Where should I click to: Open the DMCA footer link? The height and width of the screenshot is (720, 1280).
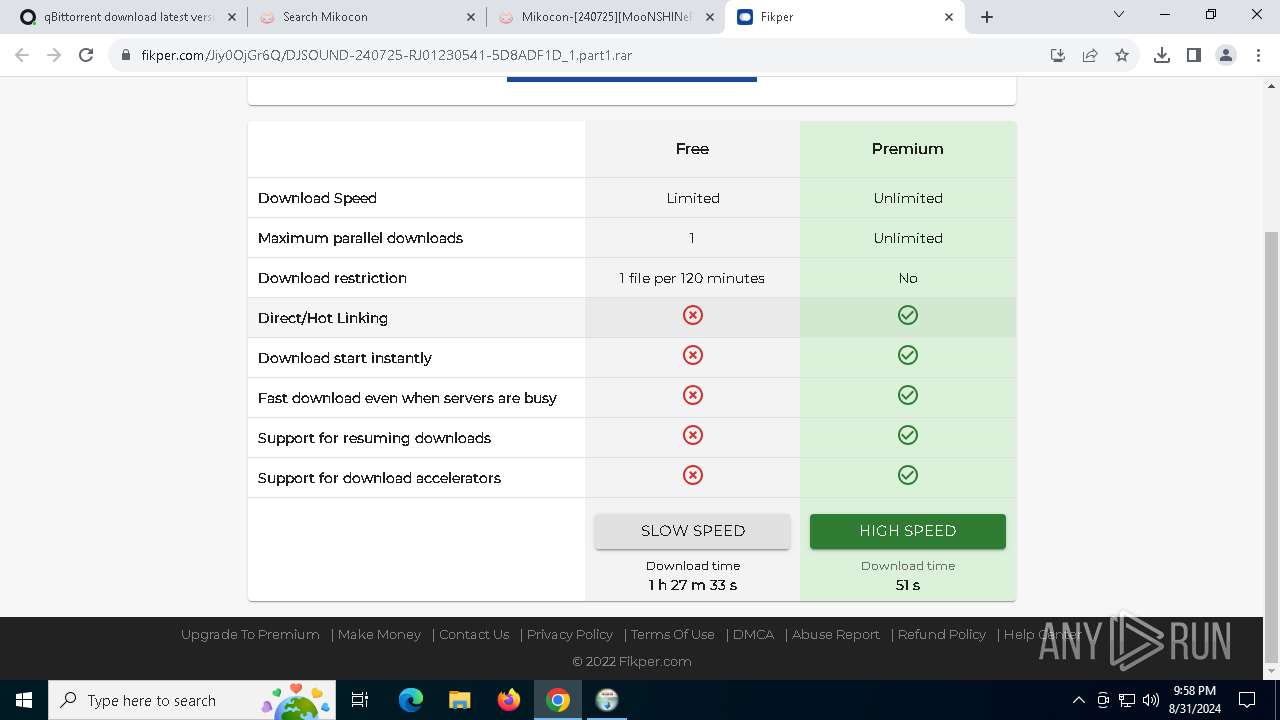point(753,634)
